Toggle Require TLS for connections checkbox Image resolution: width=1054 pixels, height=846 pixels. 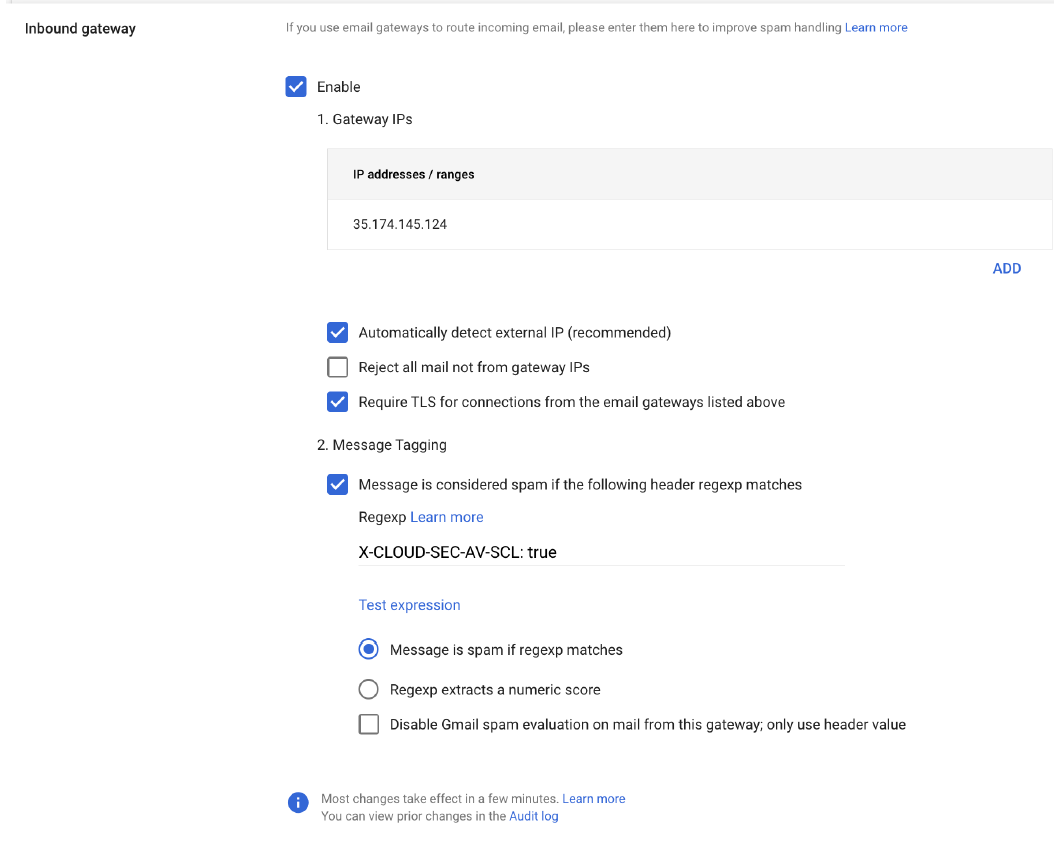[x=338, y=402]
